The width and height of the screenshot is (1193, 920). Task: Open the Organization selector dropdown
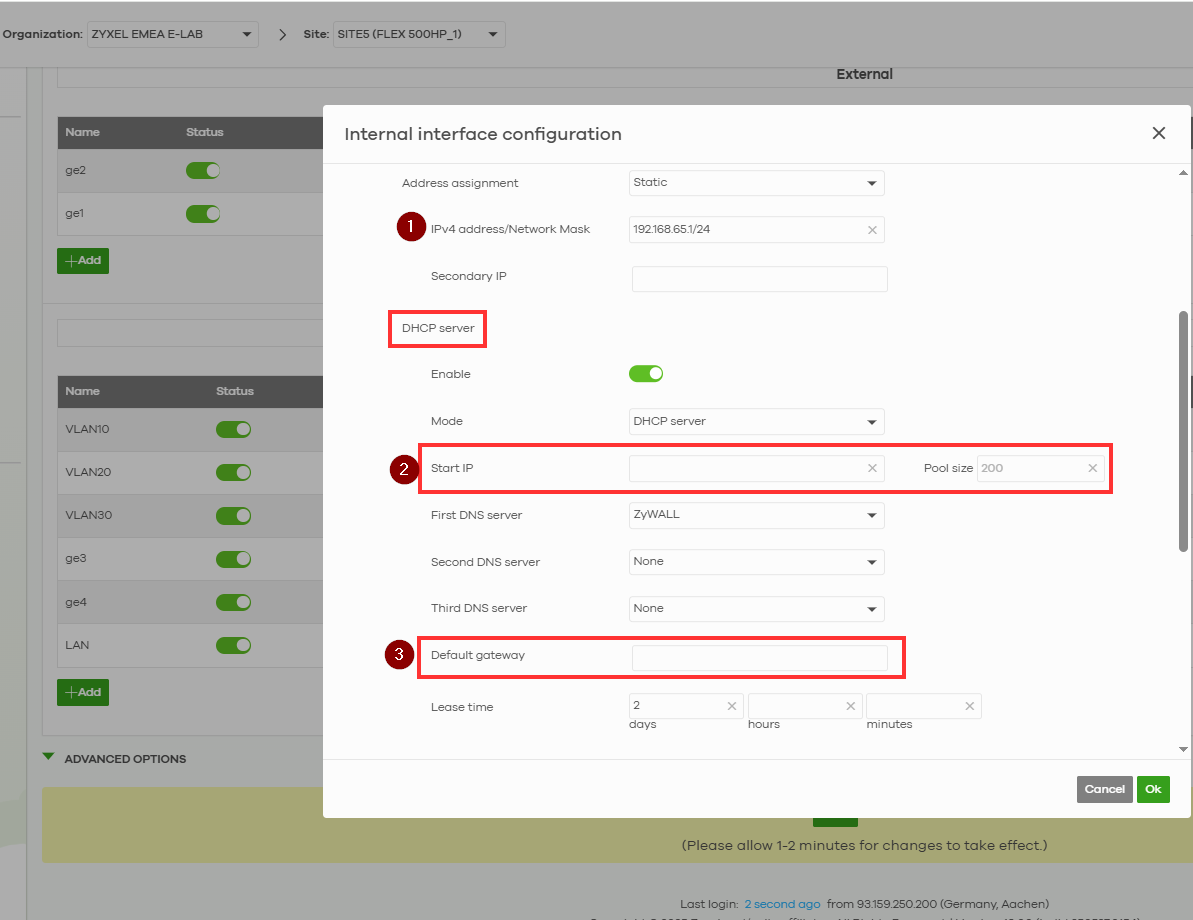pos(173,35)
